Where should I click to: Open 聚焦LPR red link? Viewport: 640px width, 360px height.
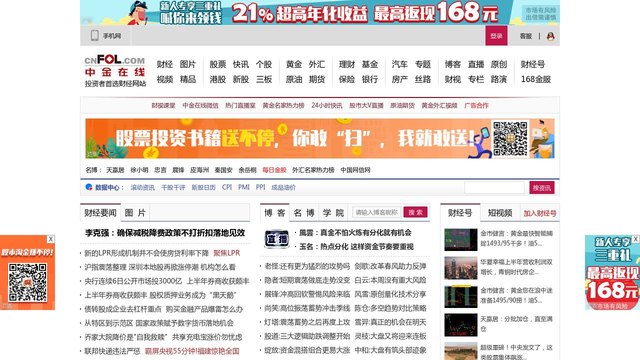(227, 253)
